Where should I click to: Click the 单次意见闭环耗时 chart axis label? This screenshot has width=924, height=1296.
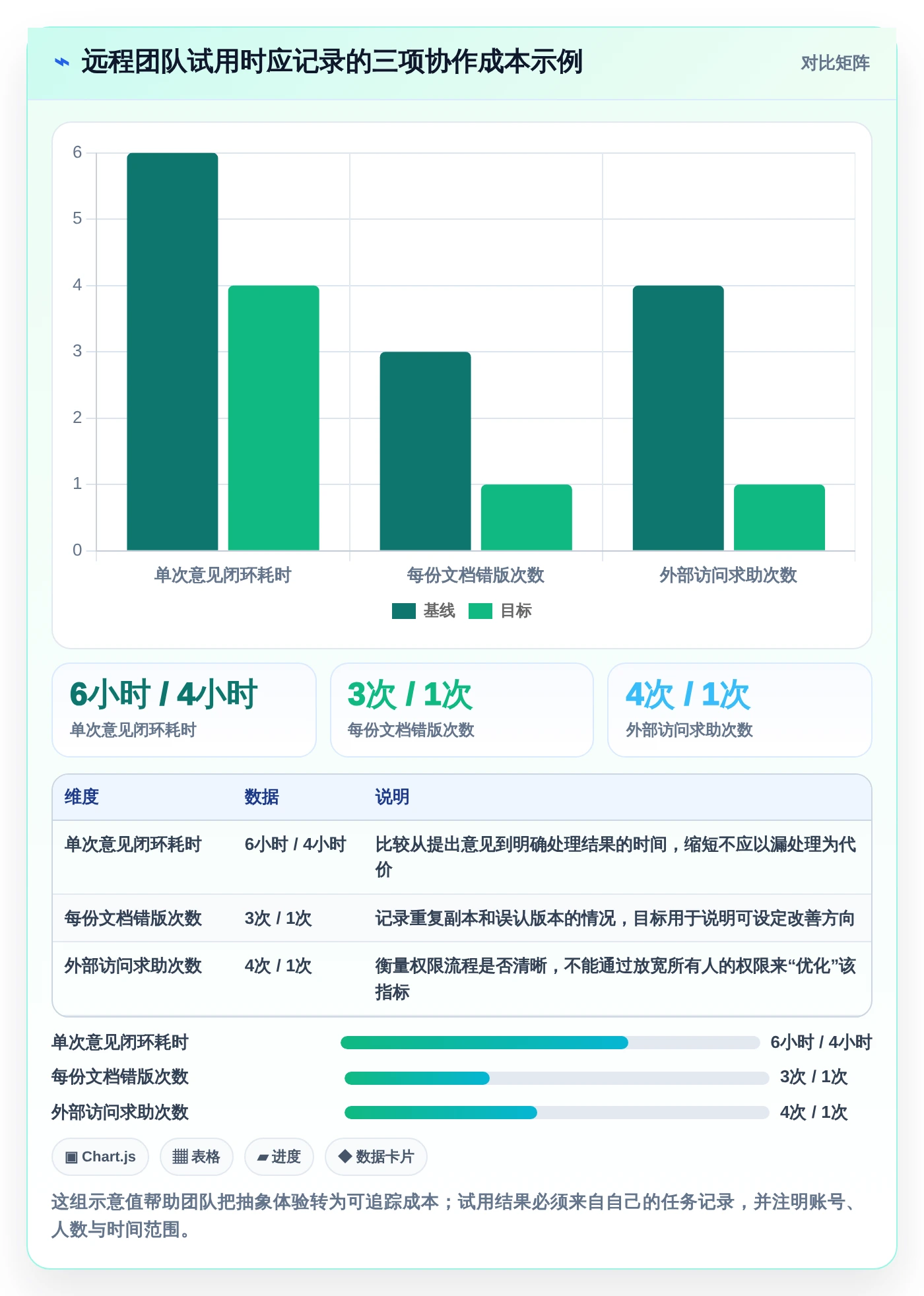tap(222, 575)
